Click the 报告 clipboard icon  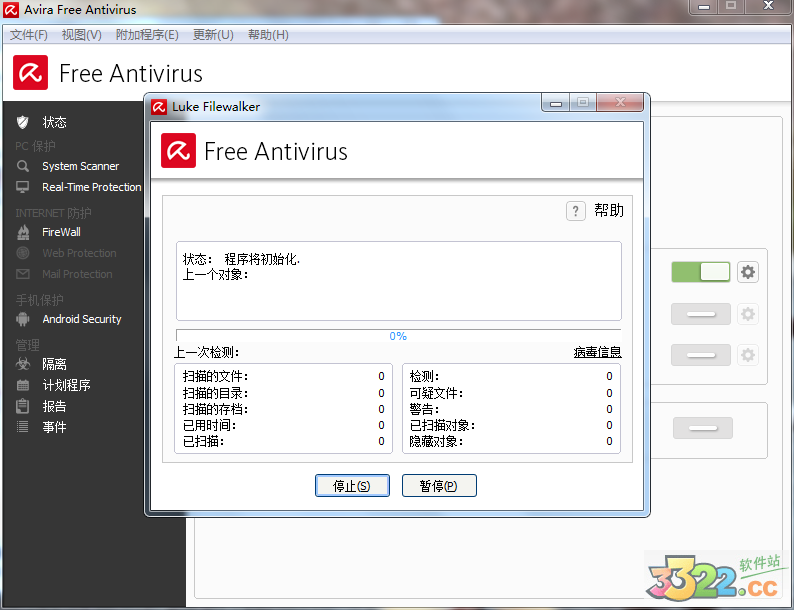[x=22, y=406]
